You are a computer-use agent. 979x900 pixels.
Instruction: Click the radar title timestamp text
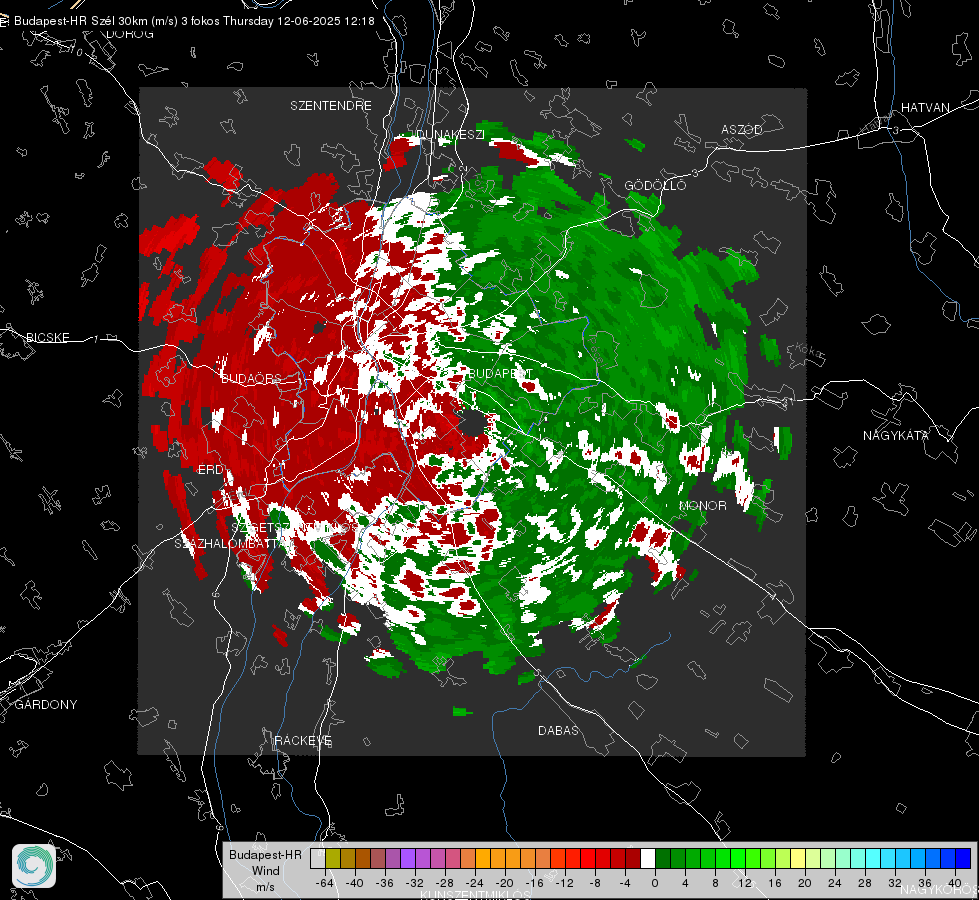coord(194,21)
